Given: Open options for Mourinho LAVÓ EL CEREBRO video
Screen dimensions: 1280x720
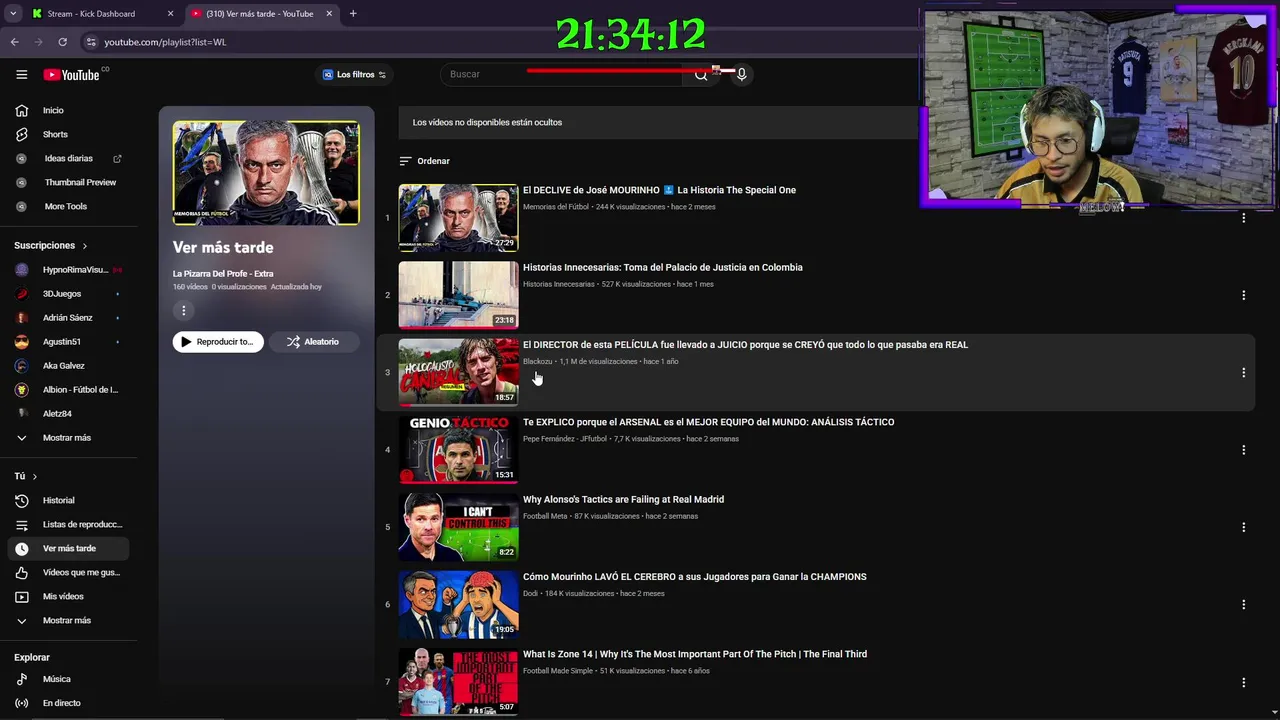Looking at the screenshot, I should click(x=1243, y=604).
